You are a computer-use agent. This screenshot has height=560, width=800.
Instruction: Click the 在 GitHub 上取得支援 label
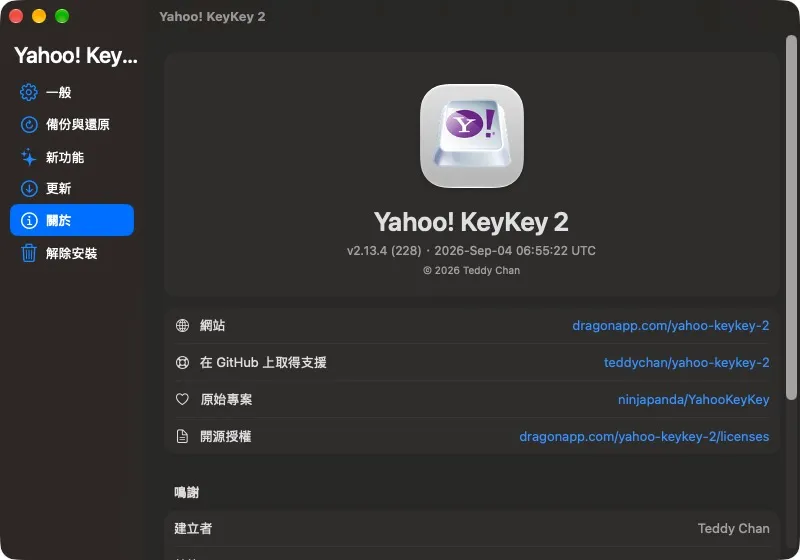263,363
